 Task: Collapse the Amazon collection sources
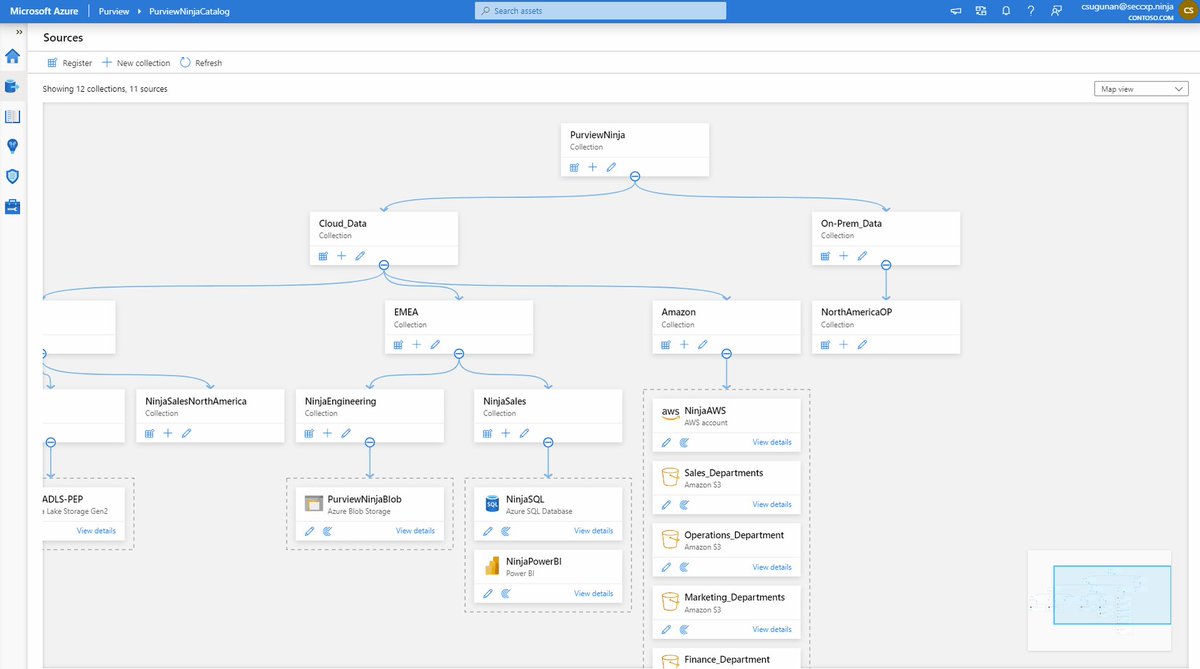click(726, 353)
